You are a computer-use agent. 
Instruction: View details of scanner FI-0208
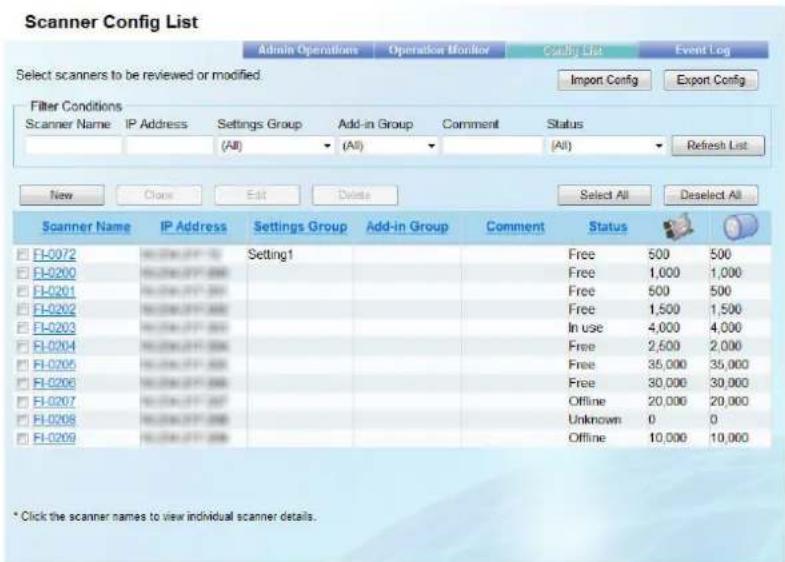(x=54, y=420)
